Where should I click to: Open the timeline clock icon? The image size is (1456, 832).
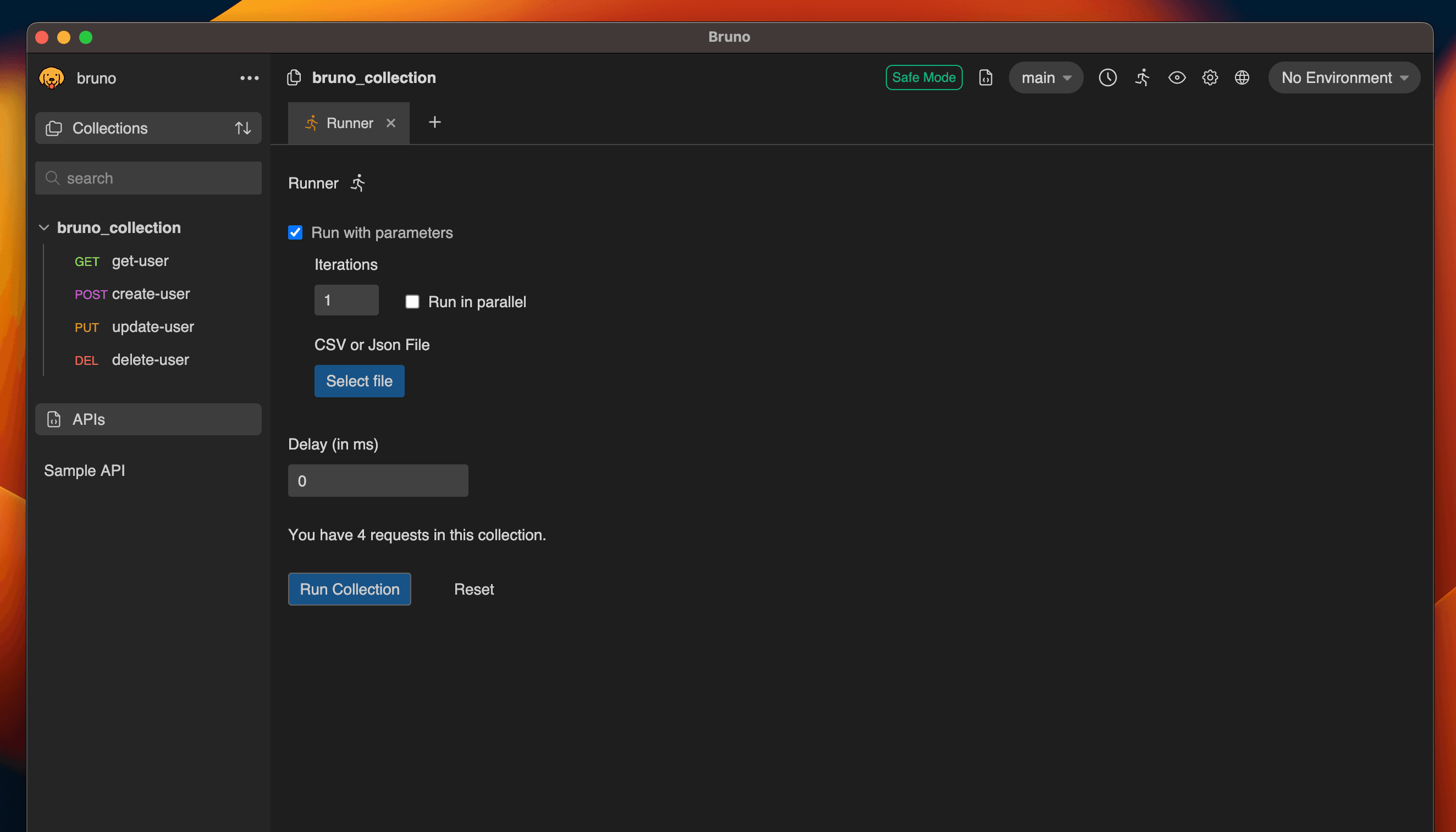pos(1107,77)
